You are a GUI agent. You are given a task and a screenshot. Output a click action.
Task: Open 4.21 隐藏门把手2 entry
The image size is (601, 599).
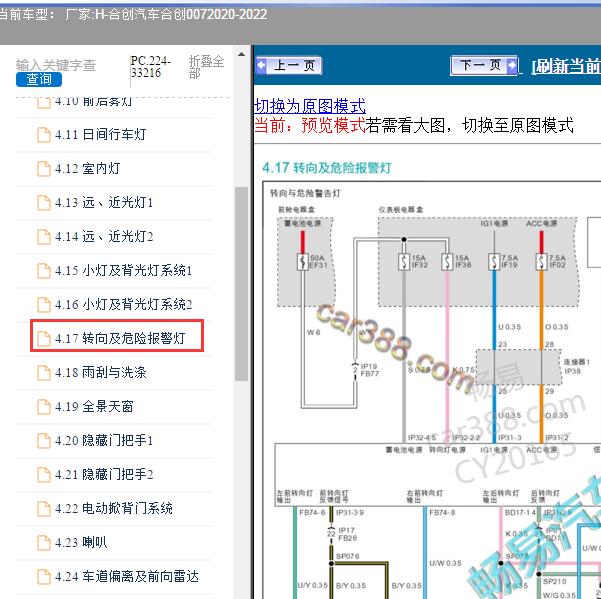coord(104,474)
